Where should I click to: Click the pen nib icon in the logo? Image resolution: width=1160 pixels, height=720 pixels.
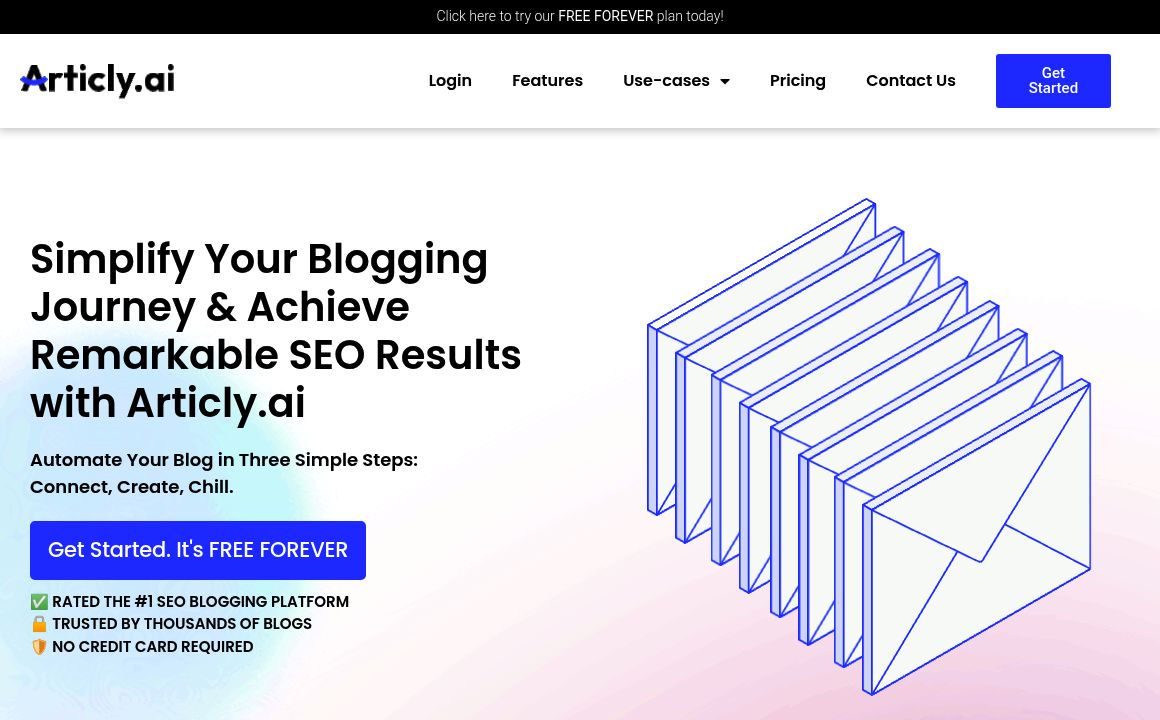(33, 78)
